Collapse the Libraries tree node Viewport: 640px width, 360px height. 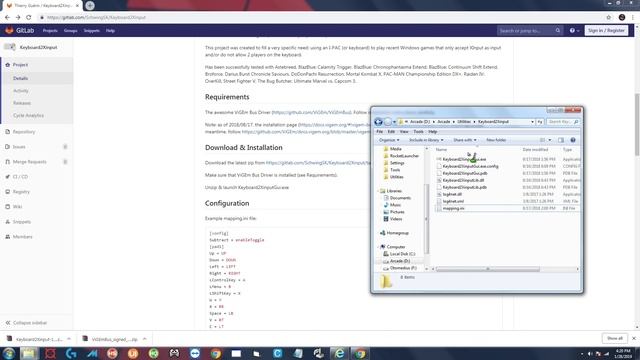coord(378,191)
